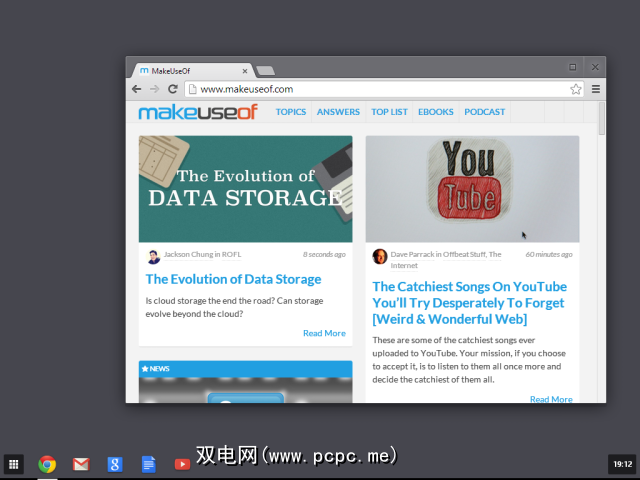The width and height of the screenshot is (640, 480).
Task: Open the Offbeat Stuff category link
Action: pyautogui.click(x=464, y=254)
